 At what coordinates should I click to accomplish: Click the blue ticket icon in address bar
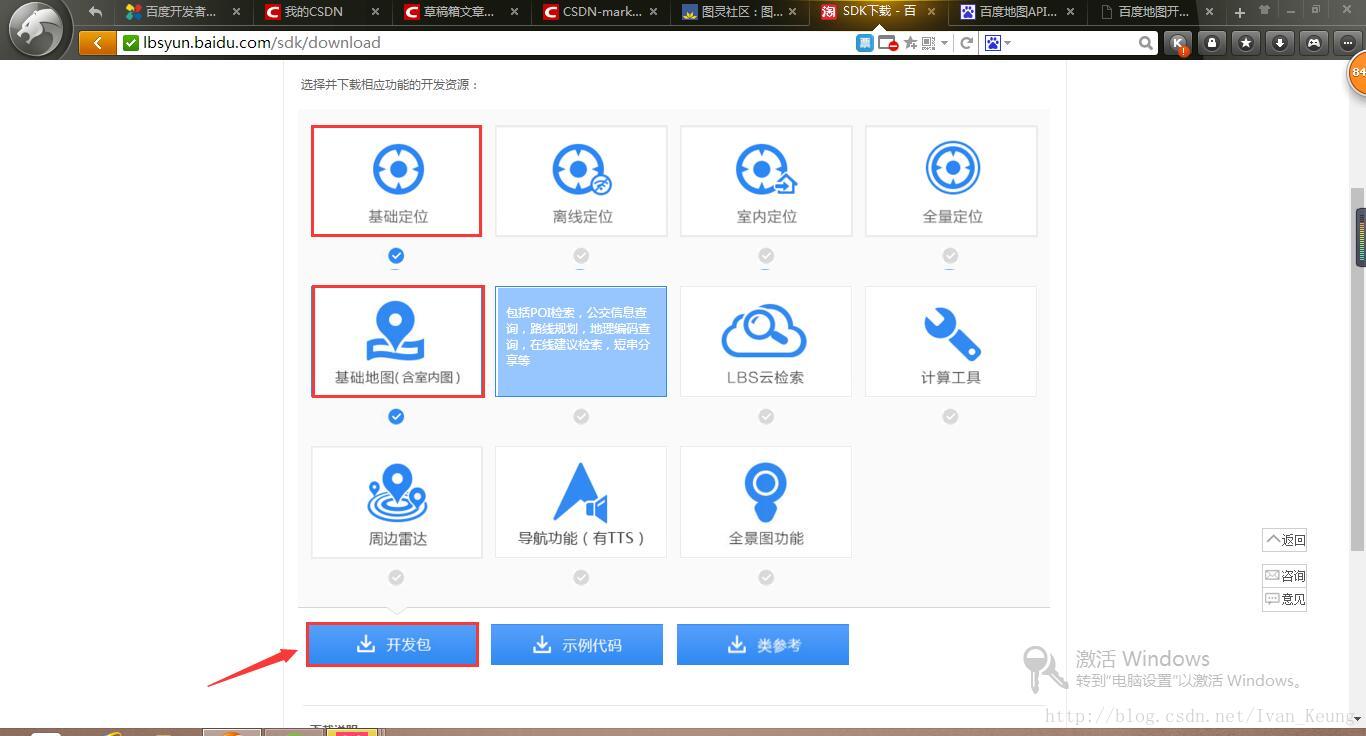865,43
